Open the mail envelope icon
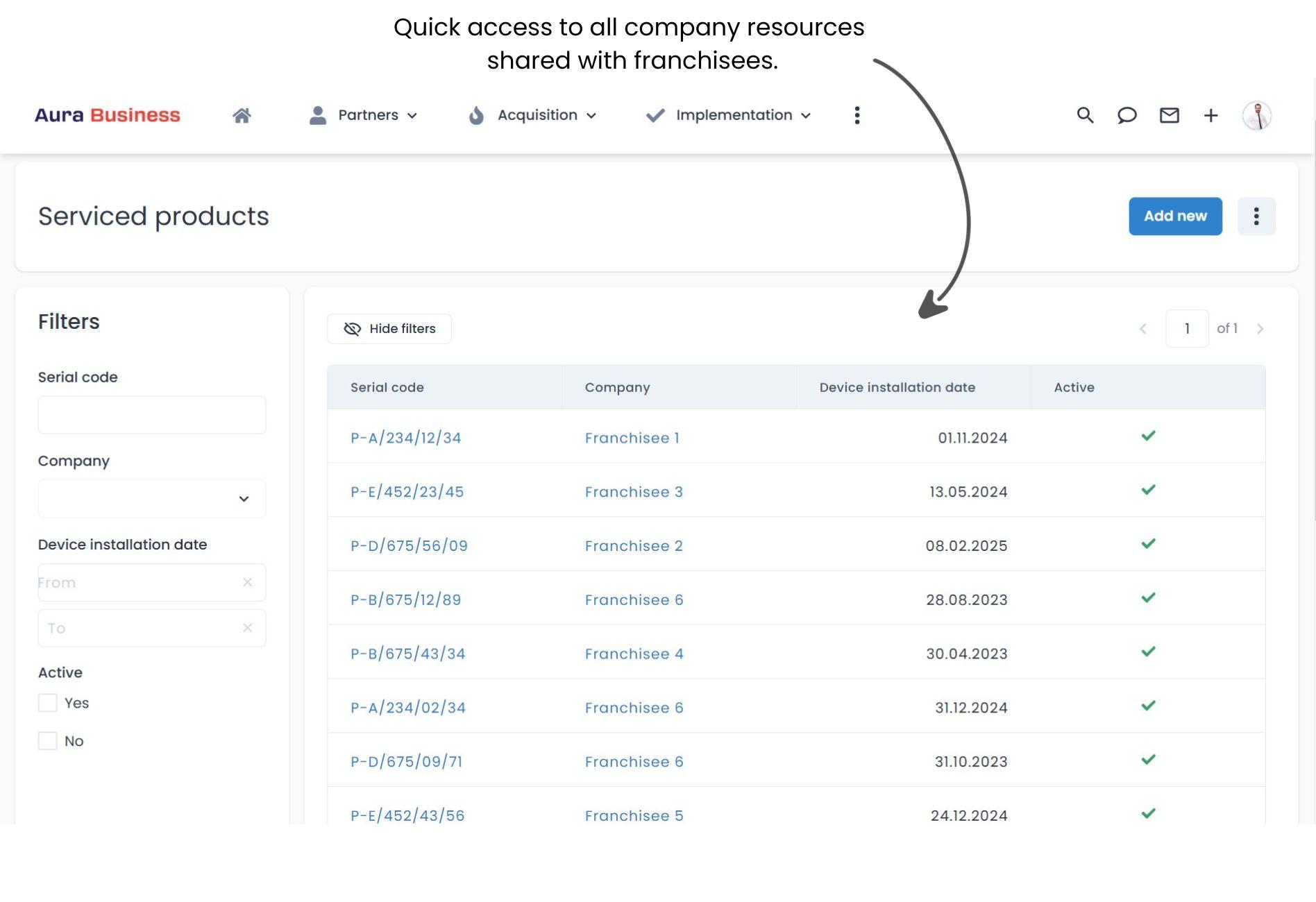 point(1169,115)
